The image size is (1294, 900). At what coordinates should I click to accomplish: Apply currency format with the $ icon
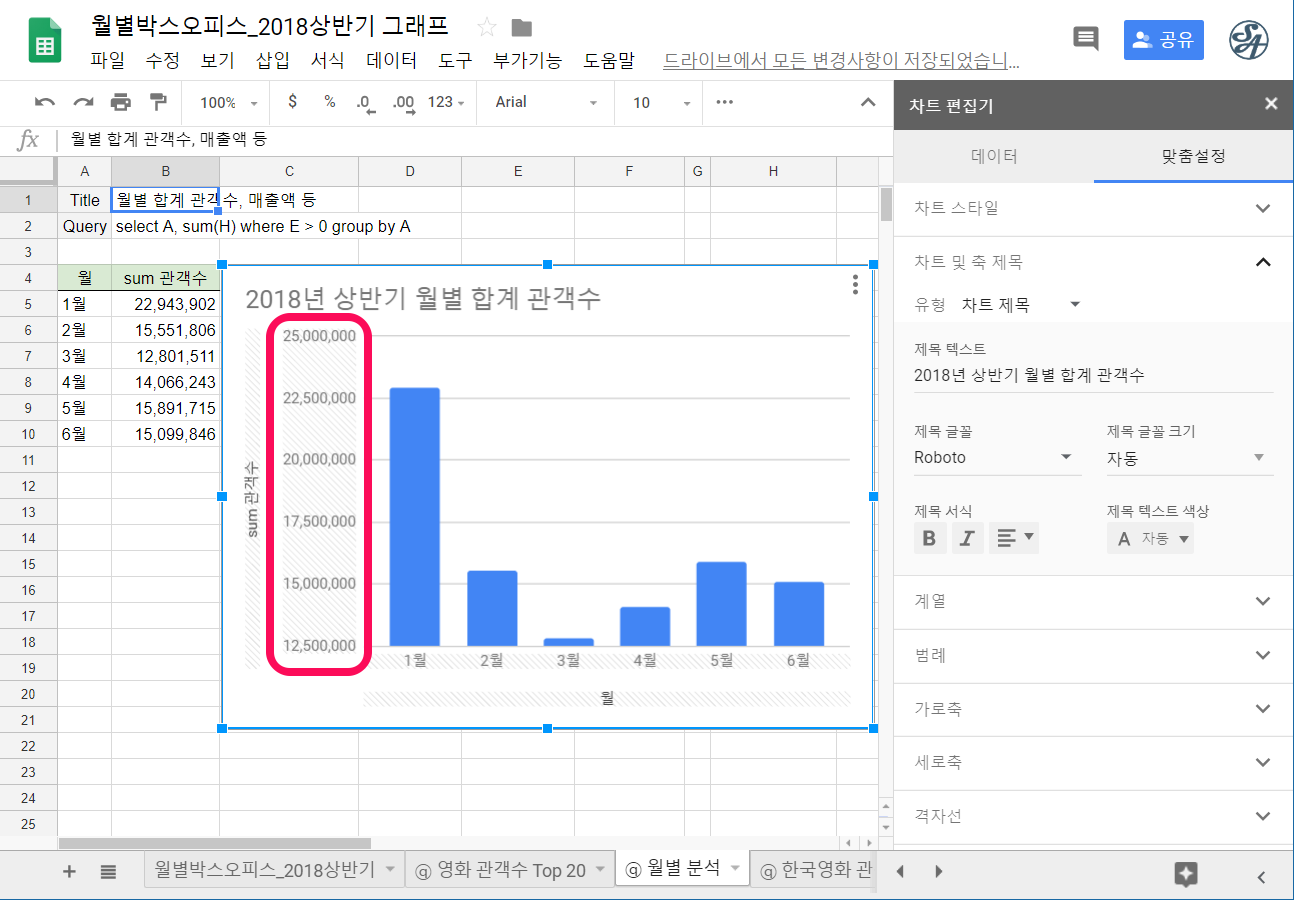coord(291,102)
